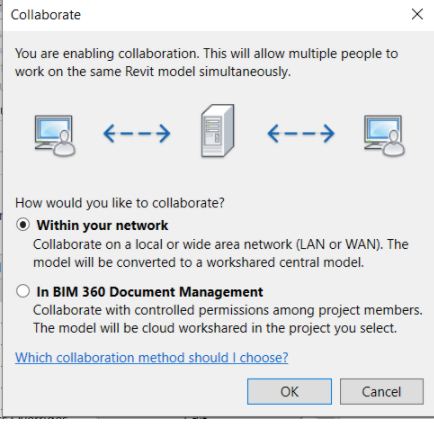Select the BIM 360 Document Management radio button
Screen dimensions: 434x424
click(23, 291)
